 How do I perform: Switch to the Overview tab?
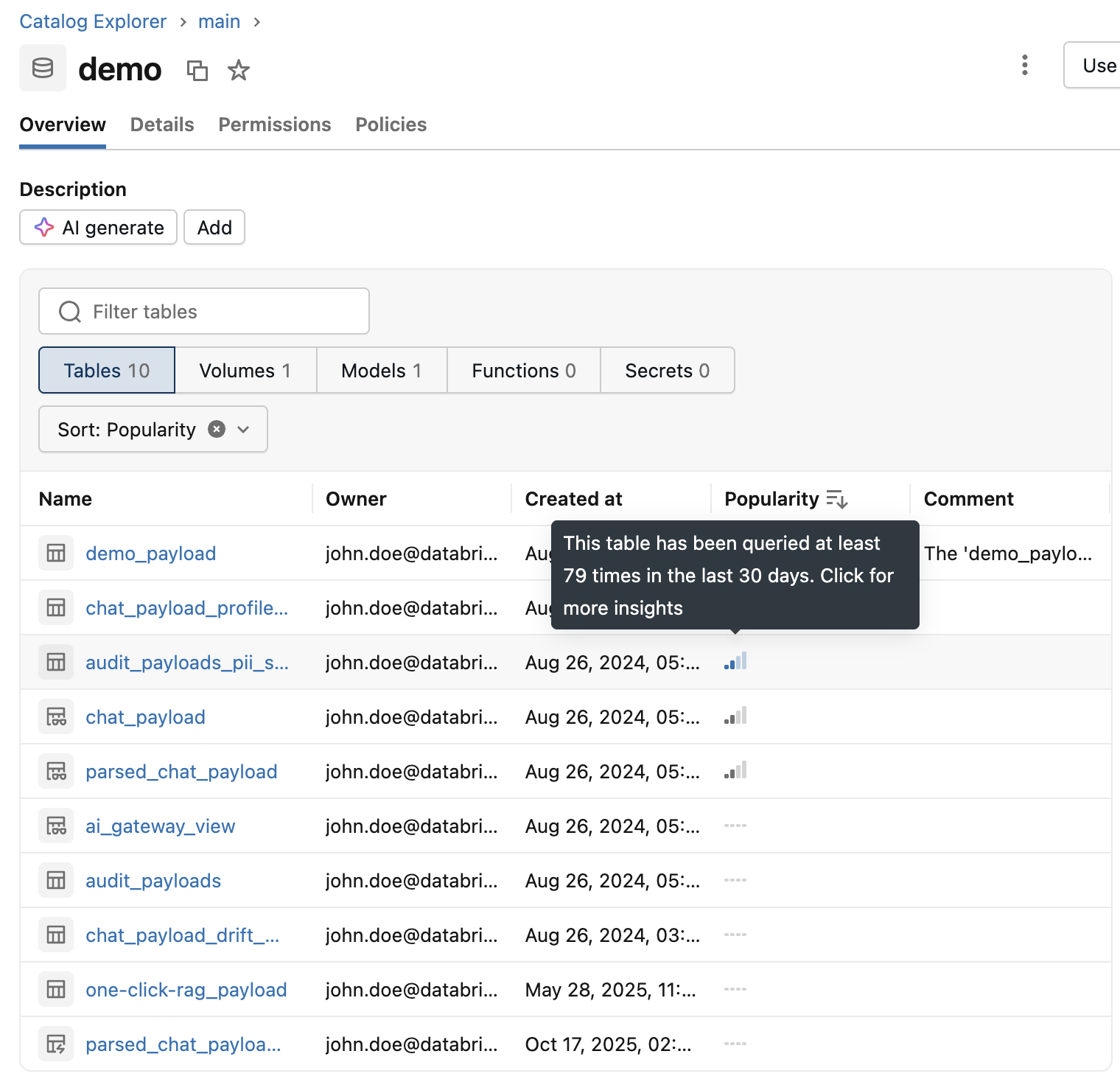click(63, 125)
